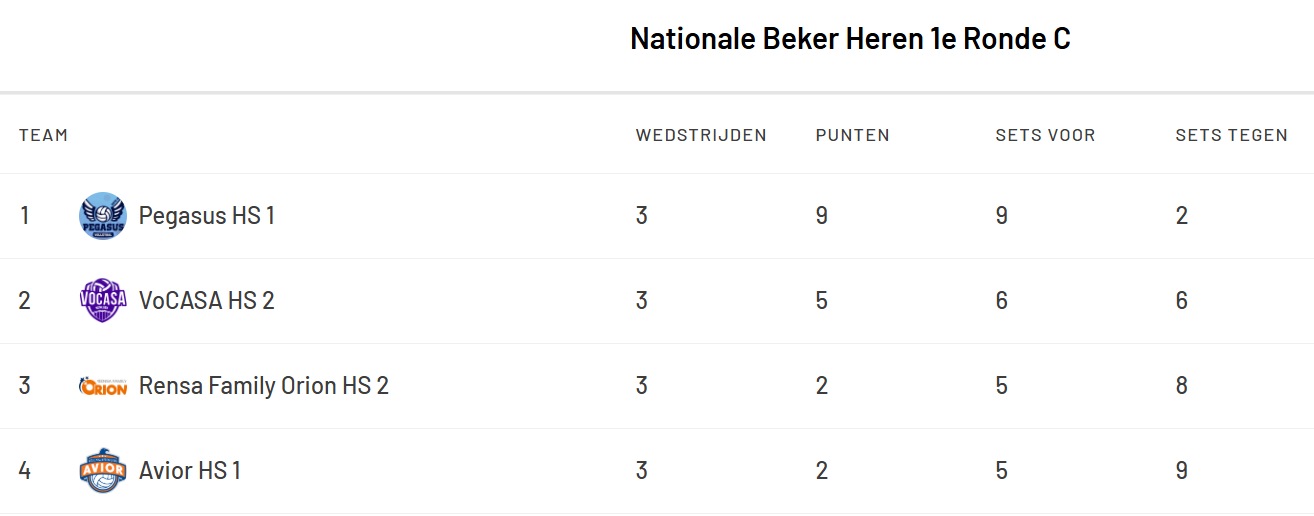The width and height of the screenshot is (1314, 516).
Task: Click the SETS VOOR column header
Action: pyautogui.click(x=1045, y=135)
